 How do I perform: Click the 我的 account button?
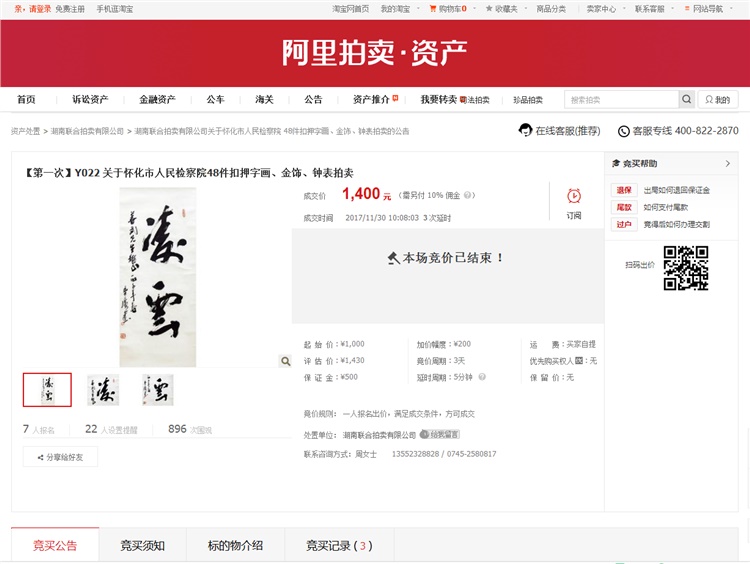tap(718, 99)
